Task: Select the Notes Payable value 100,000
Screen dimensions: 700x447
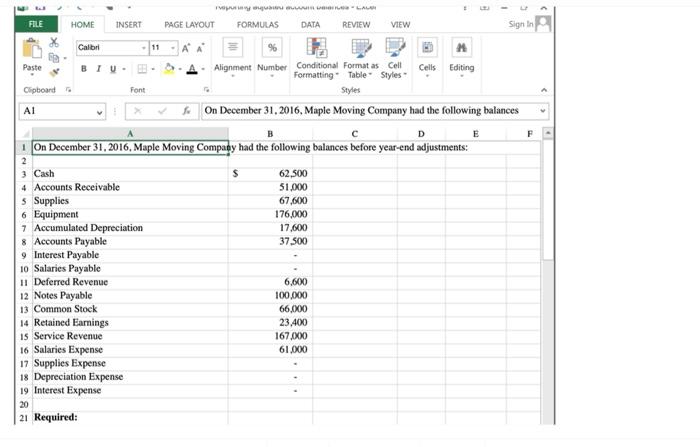Action: coord(271,296)
